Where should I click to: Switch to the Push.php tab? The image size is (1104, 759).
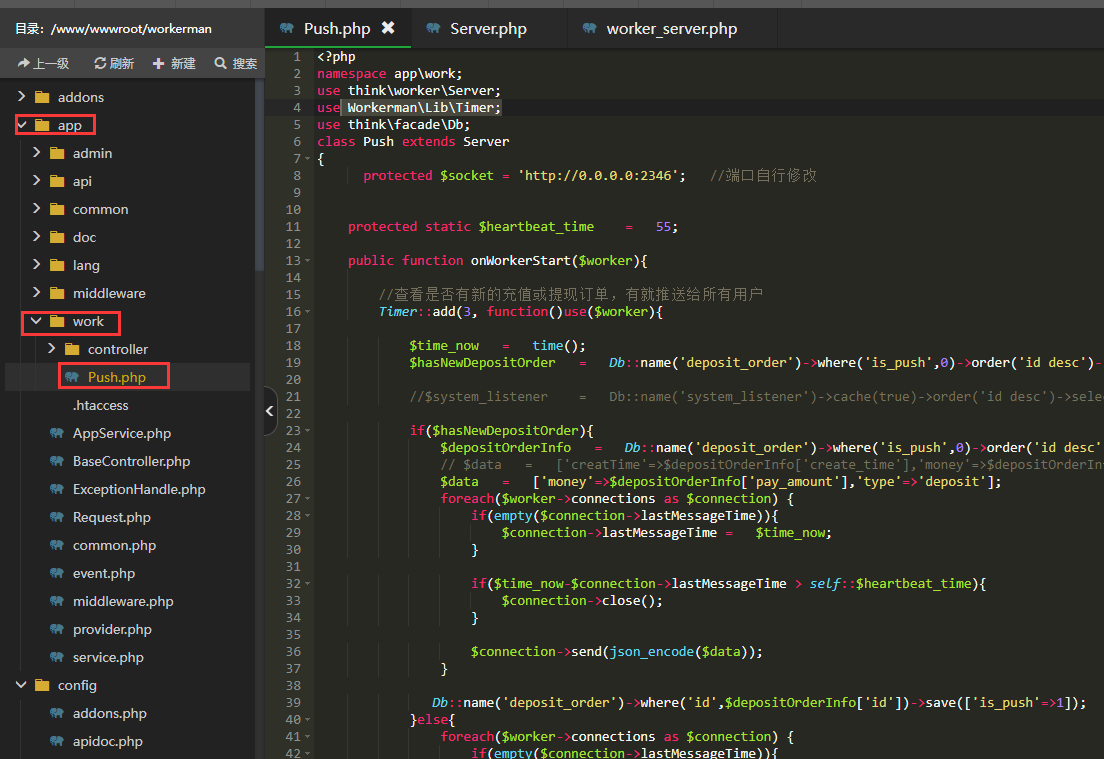point(338,28)
